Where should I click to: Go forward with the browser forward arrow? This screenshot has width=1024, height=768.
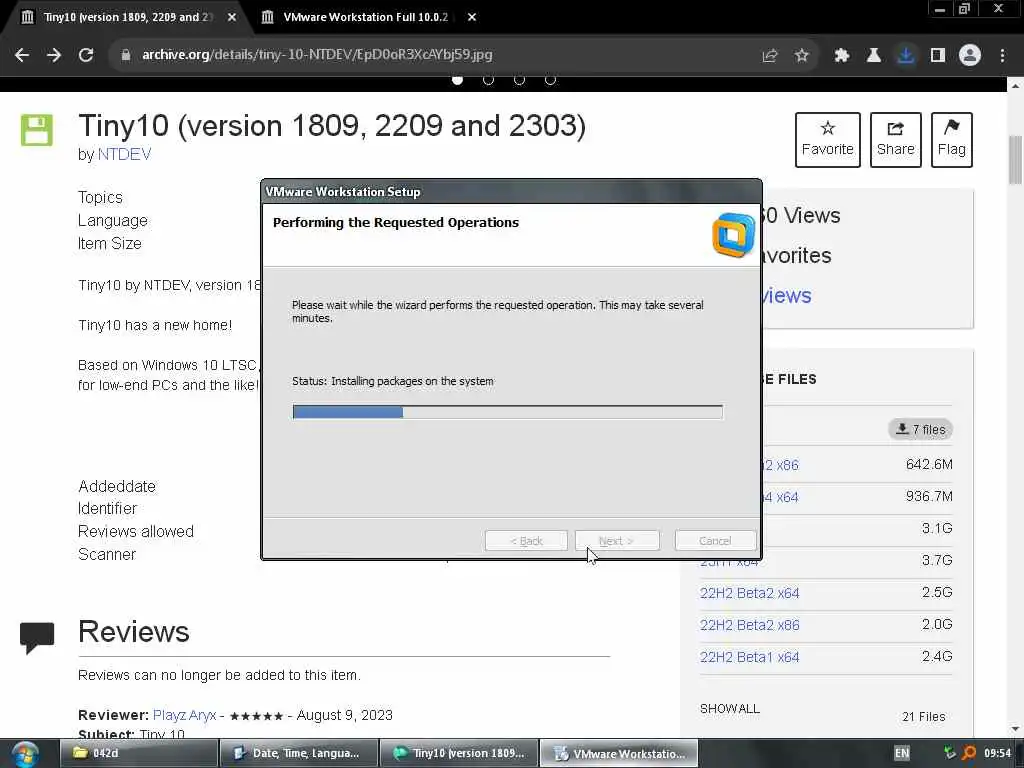(54, 55)
